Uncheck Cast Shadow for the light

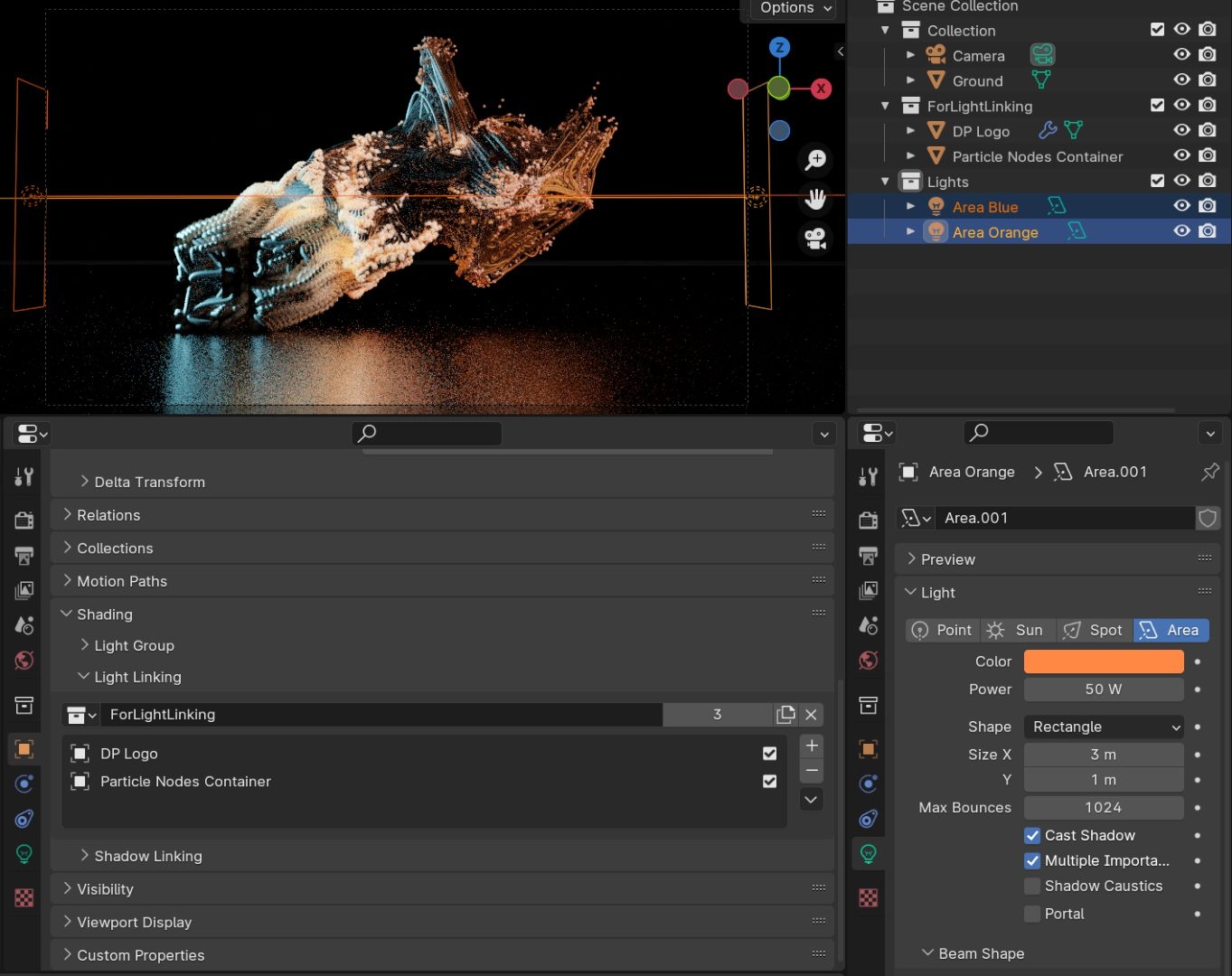pyautogui.click(x=1032, y=836)
